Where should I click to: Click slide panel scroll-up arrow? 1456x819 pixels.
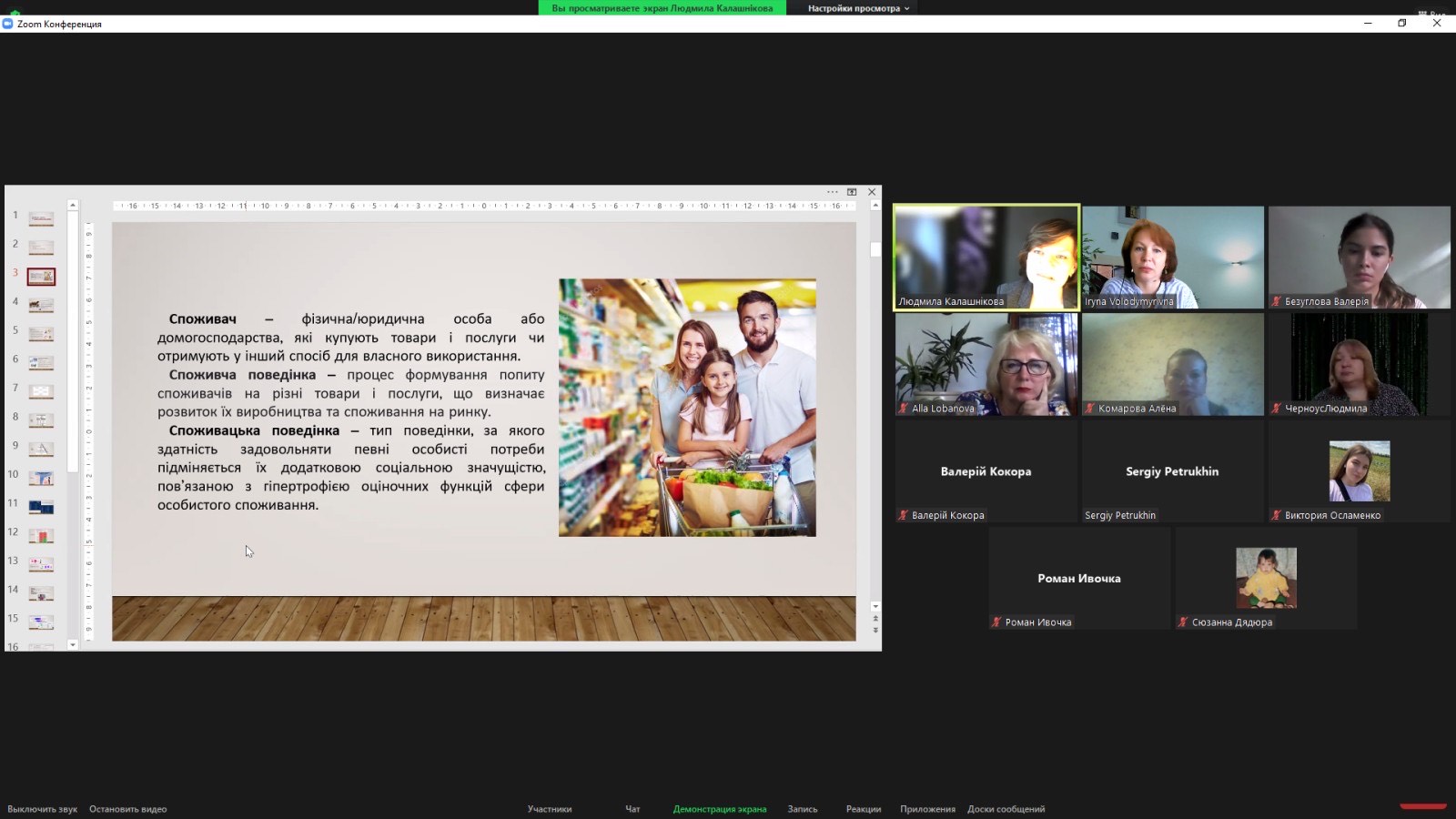[x=73, y=206]
